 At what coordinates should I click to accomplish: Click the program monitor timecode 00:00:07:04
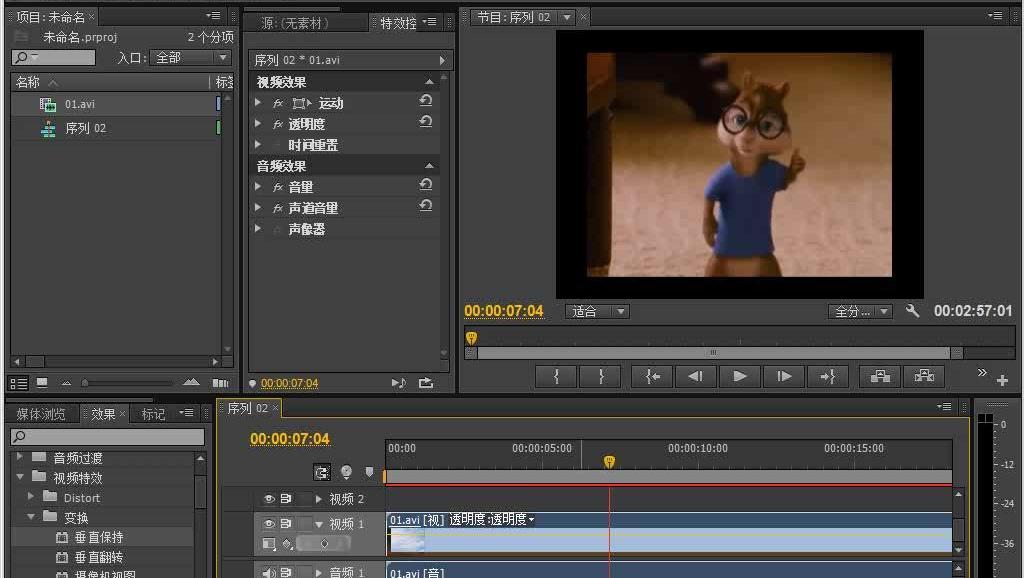pyautogui.click(x=504, y=311)
